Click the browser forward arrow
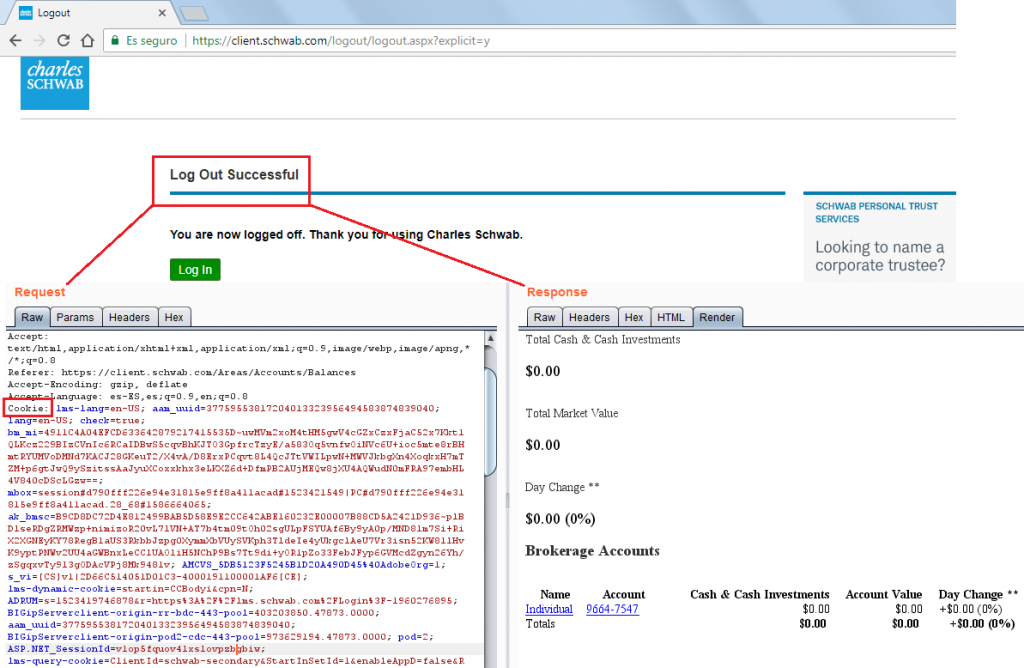The width and height of the screenshot is (1024, 668). (39, 40)
